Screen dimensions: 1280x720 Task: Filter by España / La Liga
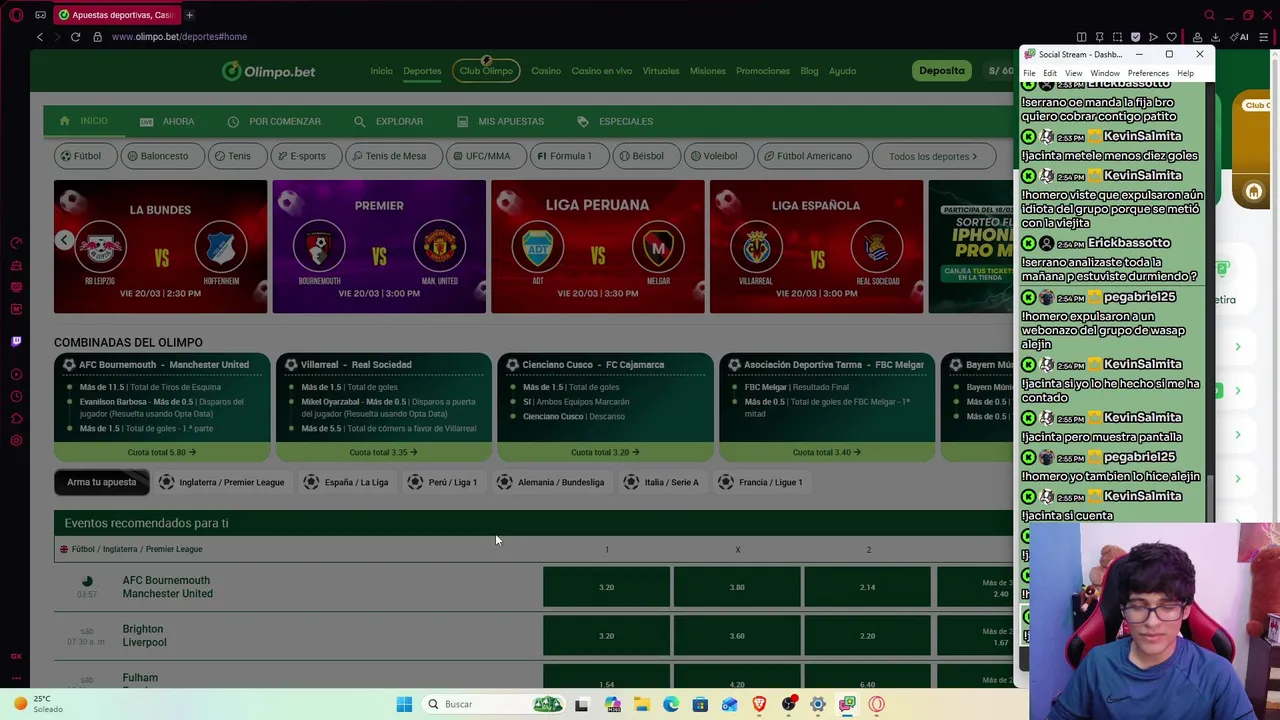(346, 482)
